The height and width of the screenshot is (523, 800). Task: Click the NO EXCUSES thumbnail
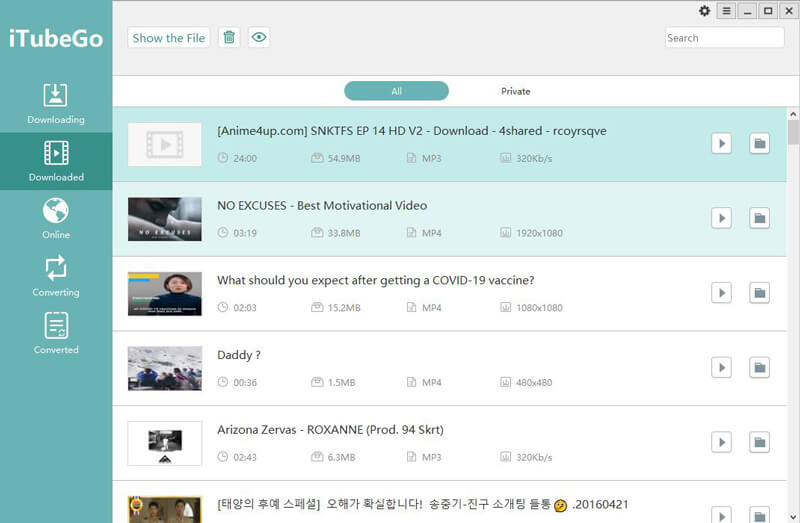coord(165,219)
